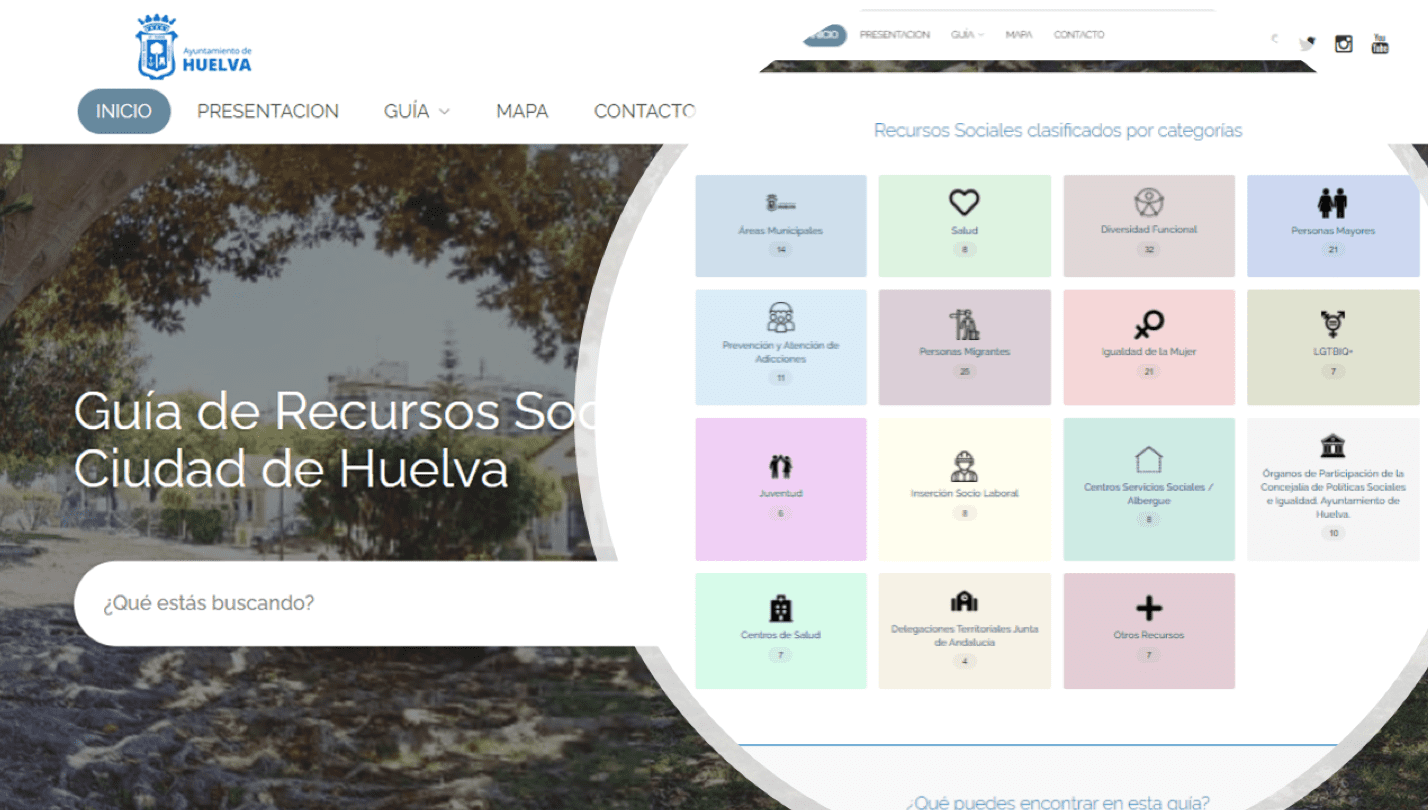Open the 'Áreas Municipales' category label
Viewport: 1428px width, 810px height.
coord(781,231)
